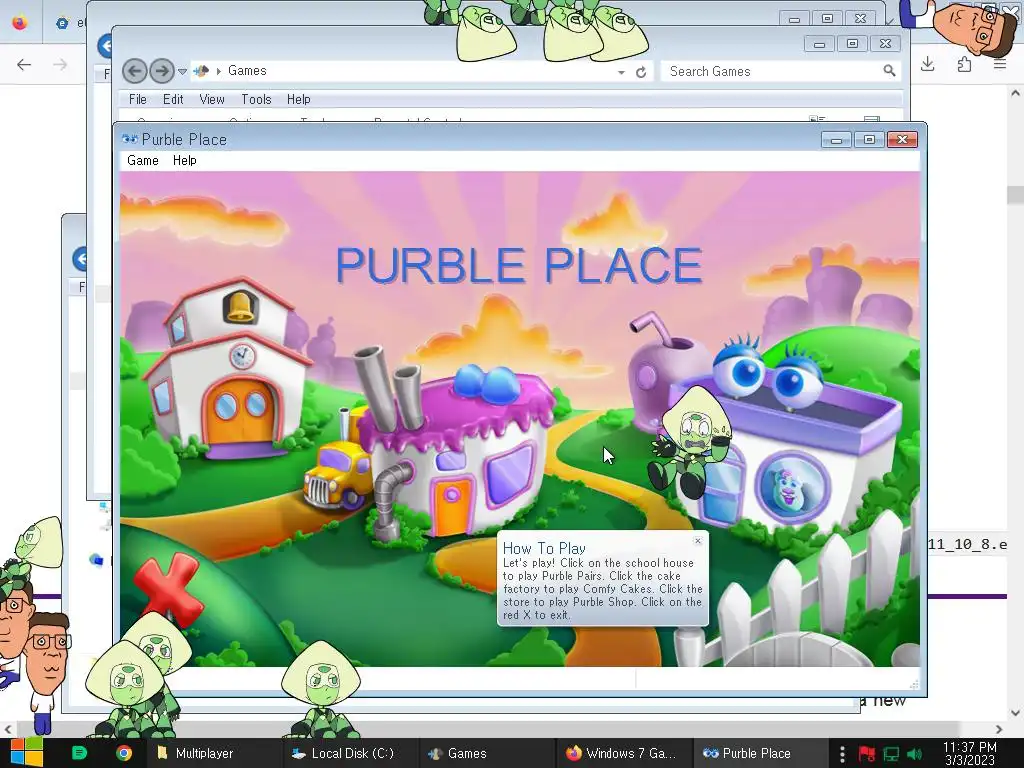Close the How To Play tip box

pyautogui.click(x=697, y=541)
